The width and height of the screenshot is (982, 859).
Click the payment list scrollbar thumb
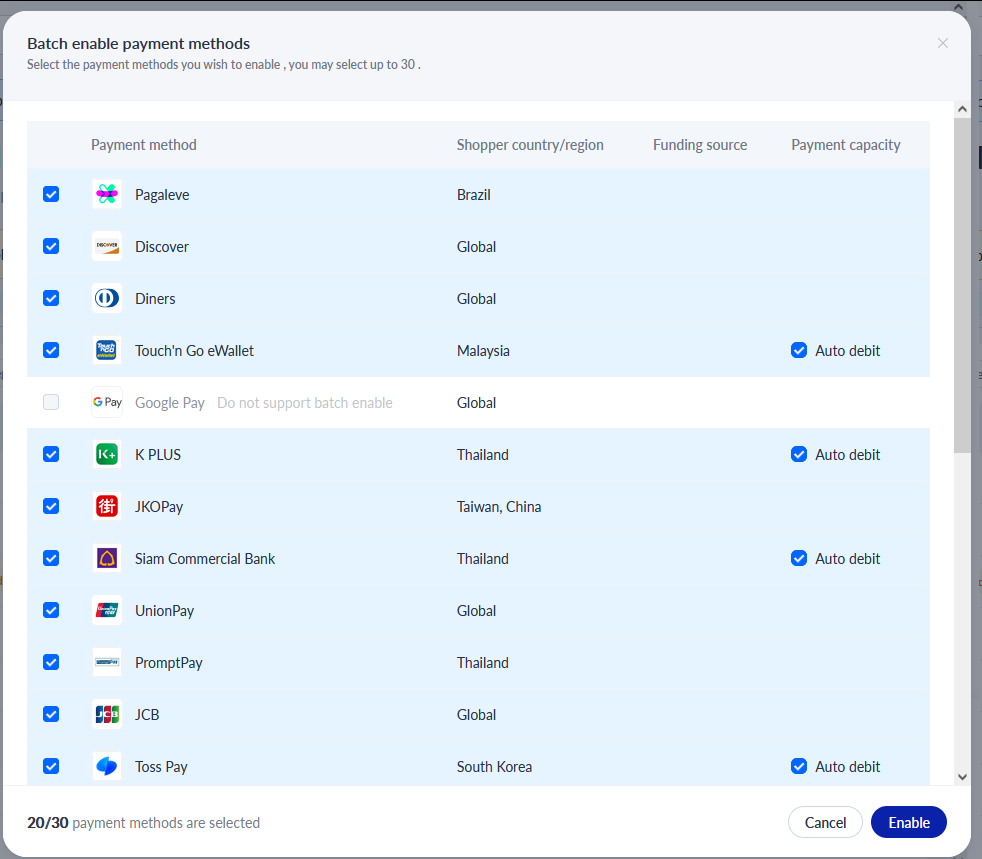coord(963,285)
